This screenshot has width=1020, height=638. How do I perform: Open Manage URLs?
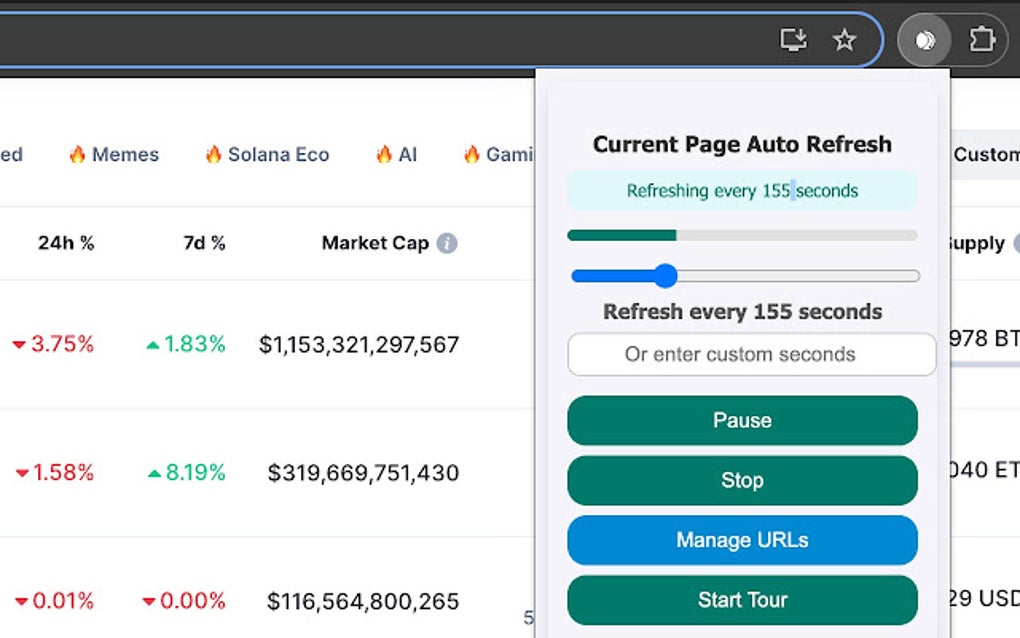click(742, 540)
